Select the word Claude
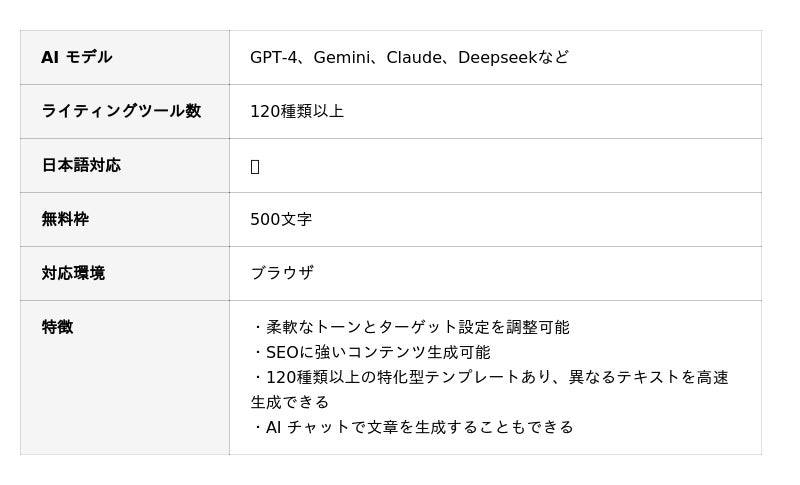800x485 pixels. [x=414, y=58]
